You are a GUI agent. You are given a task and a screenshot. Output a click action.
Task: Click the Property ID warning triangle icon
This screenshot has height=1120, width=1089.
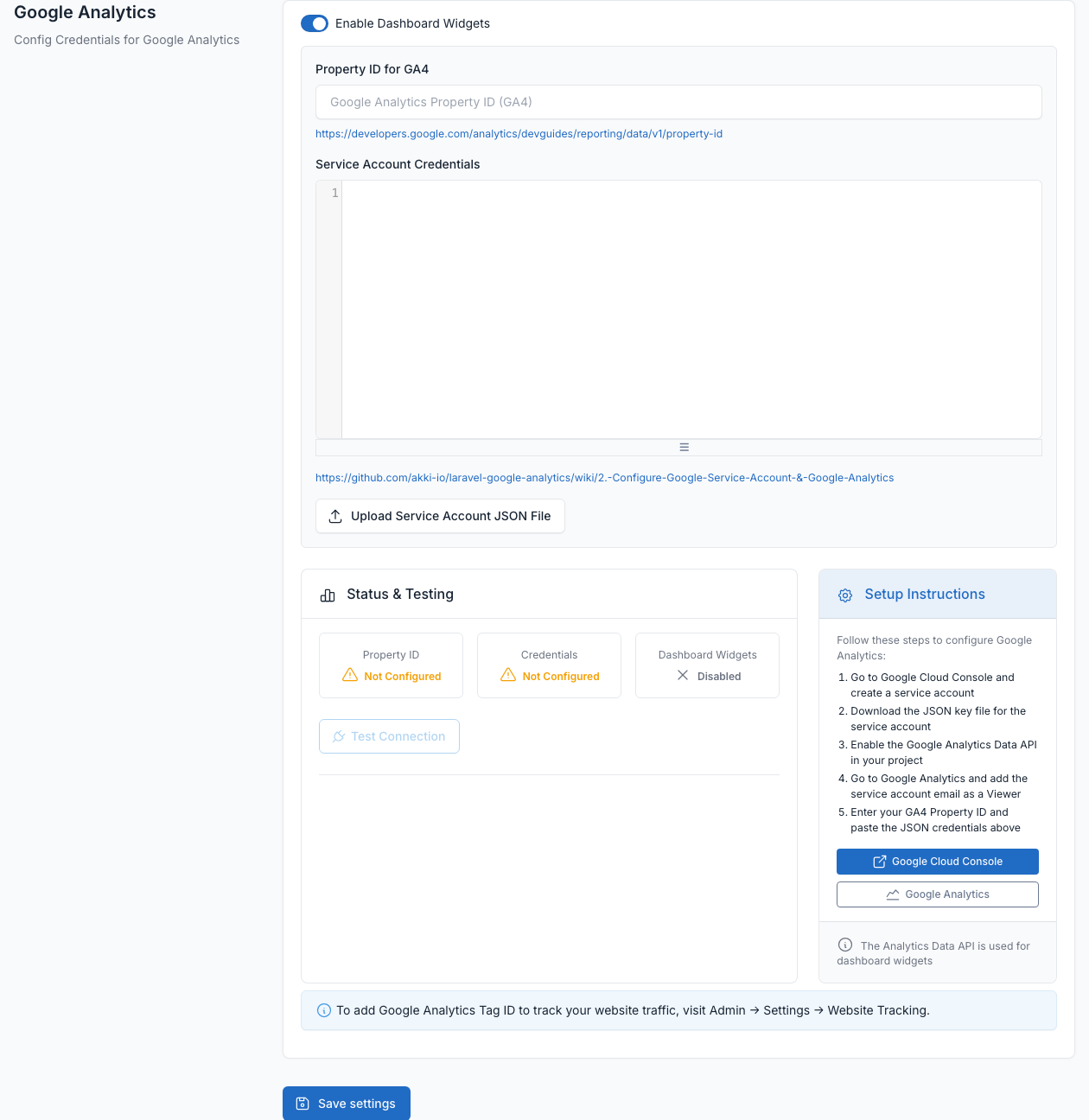click(x=350, y=675)
